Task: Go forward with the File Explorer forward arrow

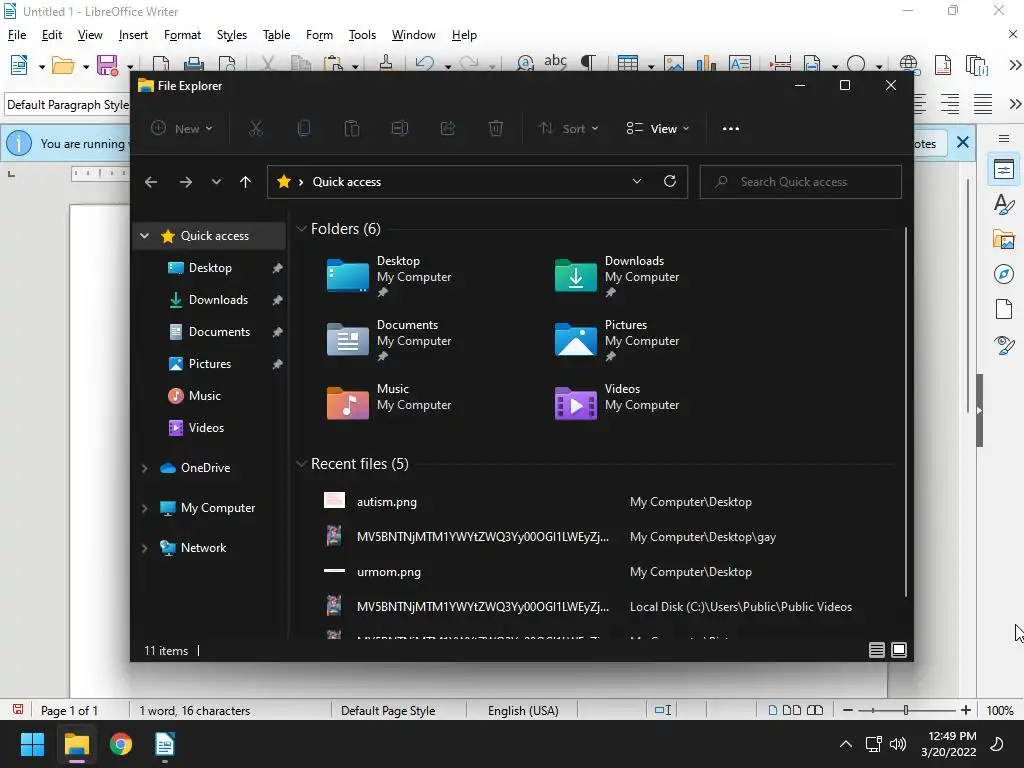Action: [186, 182]
